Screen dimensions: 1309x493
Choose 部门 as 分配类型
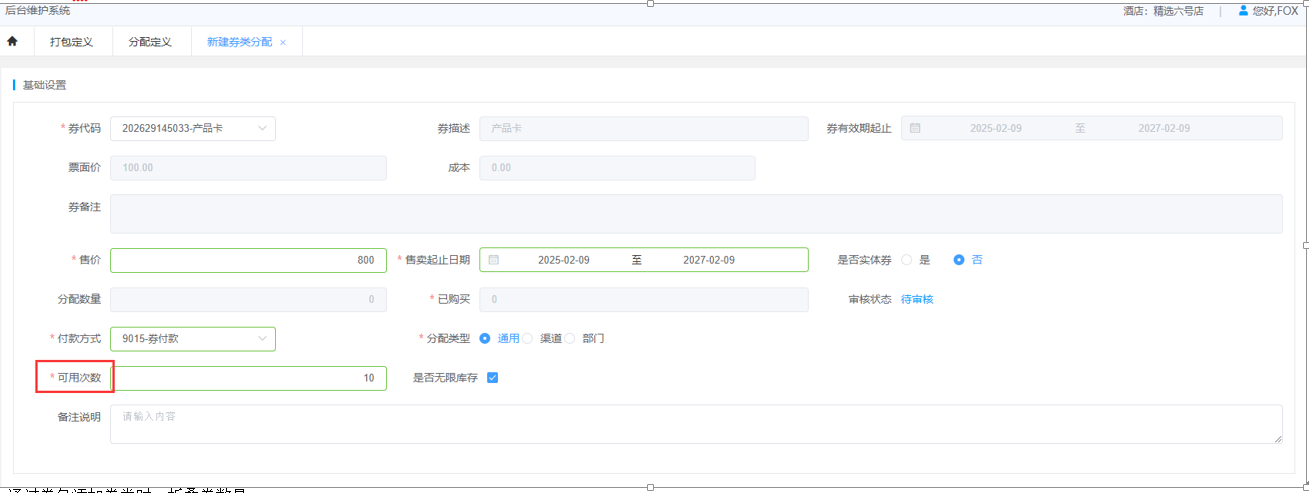(570, 338)
